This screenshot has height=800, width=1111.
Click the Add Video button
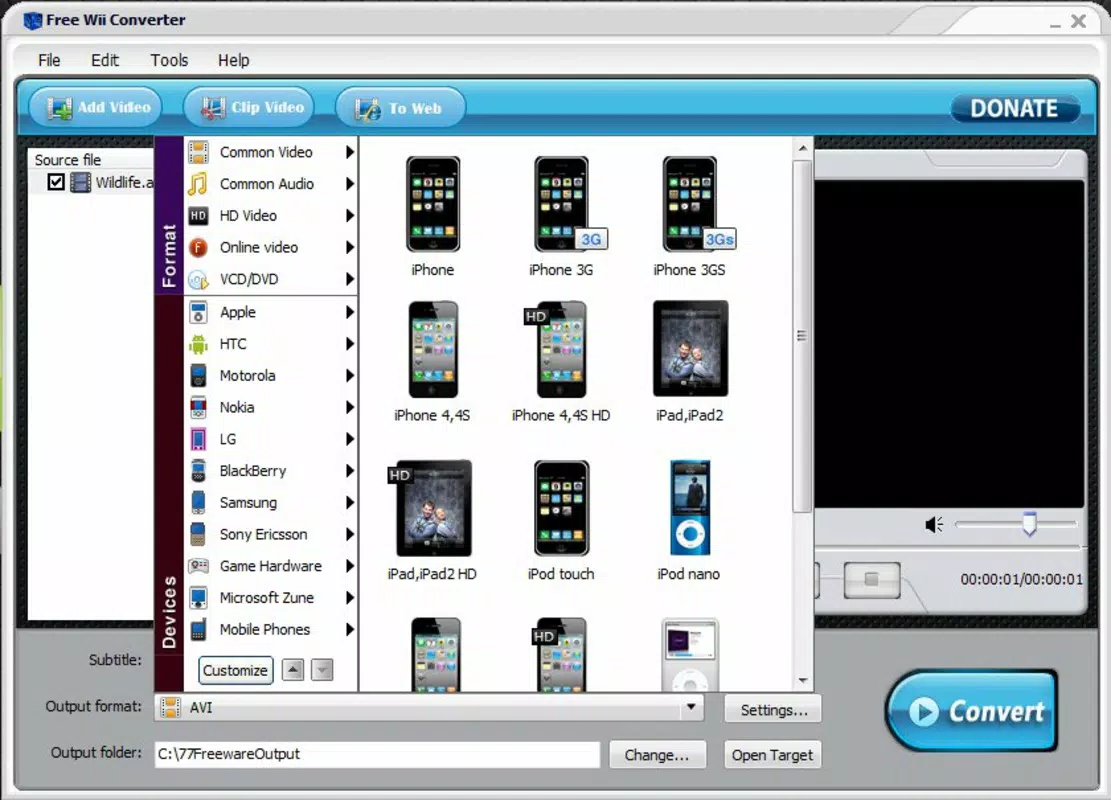click(x=96, y=108)
